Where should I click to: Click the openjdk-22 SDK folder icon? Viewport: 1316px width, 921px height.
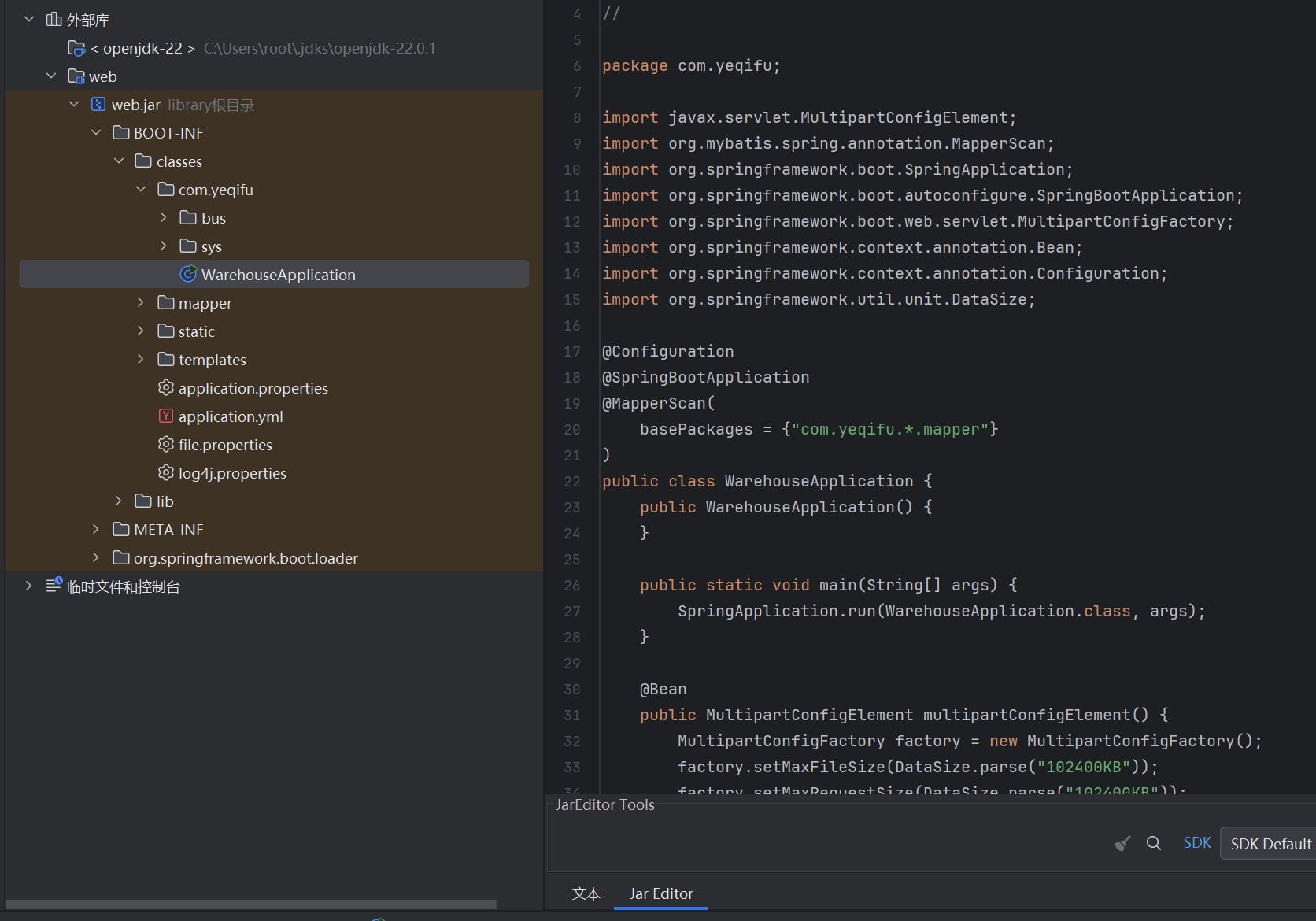76,48
